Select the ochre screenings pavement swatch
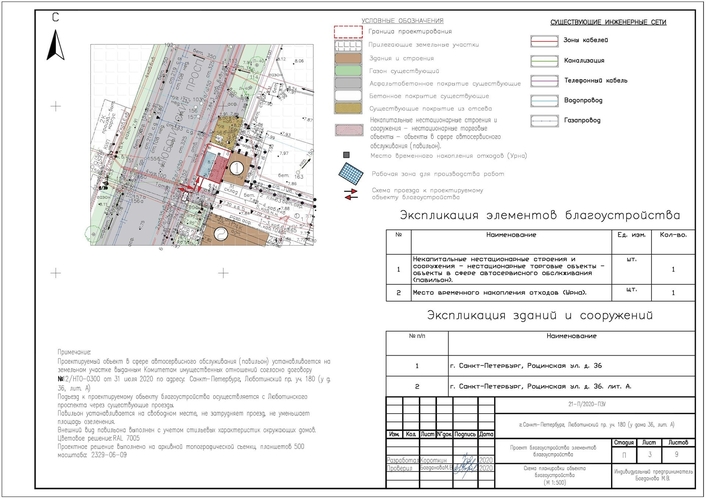Screen dimensions: 706x498 tap(348, 108)
